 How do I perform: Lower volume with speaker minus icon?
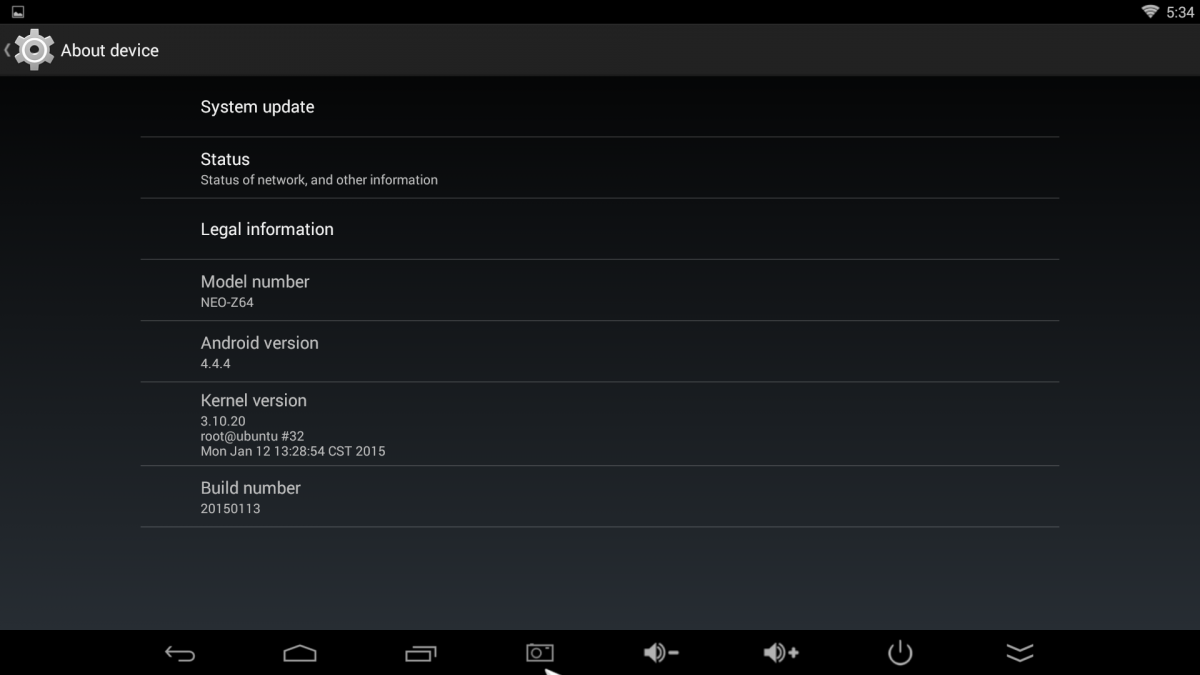click(661, 653)
